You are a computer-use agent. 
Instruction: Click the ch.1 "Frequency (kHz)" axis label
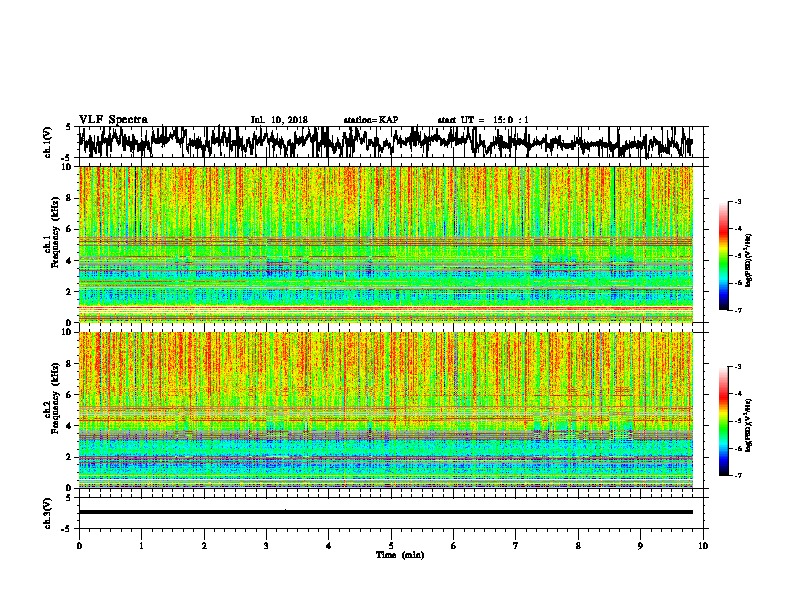coord(55,232)
